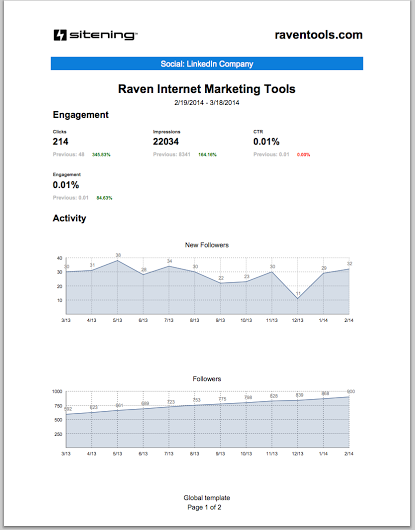The width and height of the screenshot is (415, 530).
Task: Click the 12/13 low point on New Followers chart
Action: (298, 299)
